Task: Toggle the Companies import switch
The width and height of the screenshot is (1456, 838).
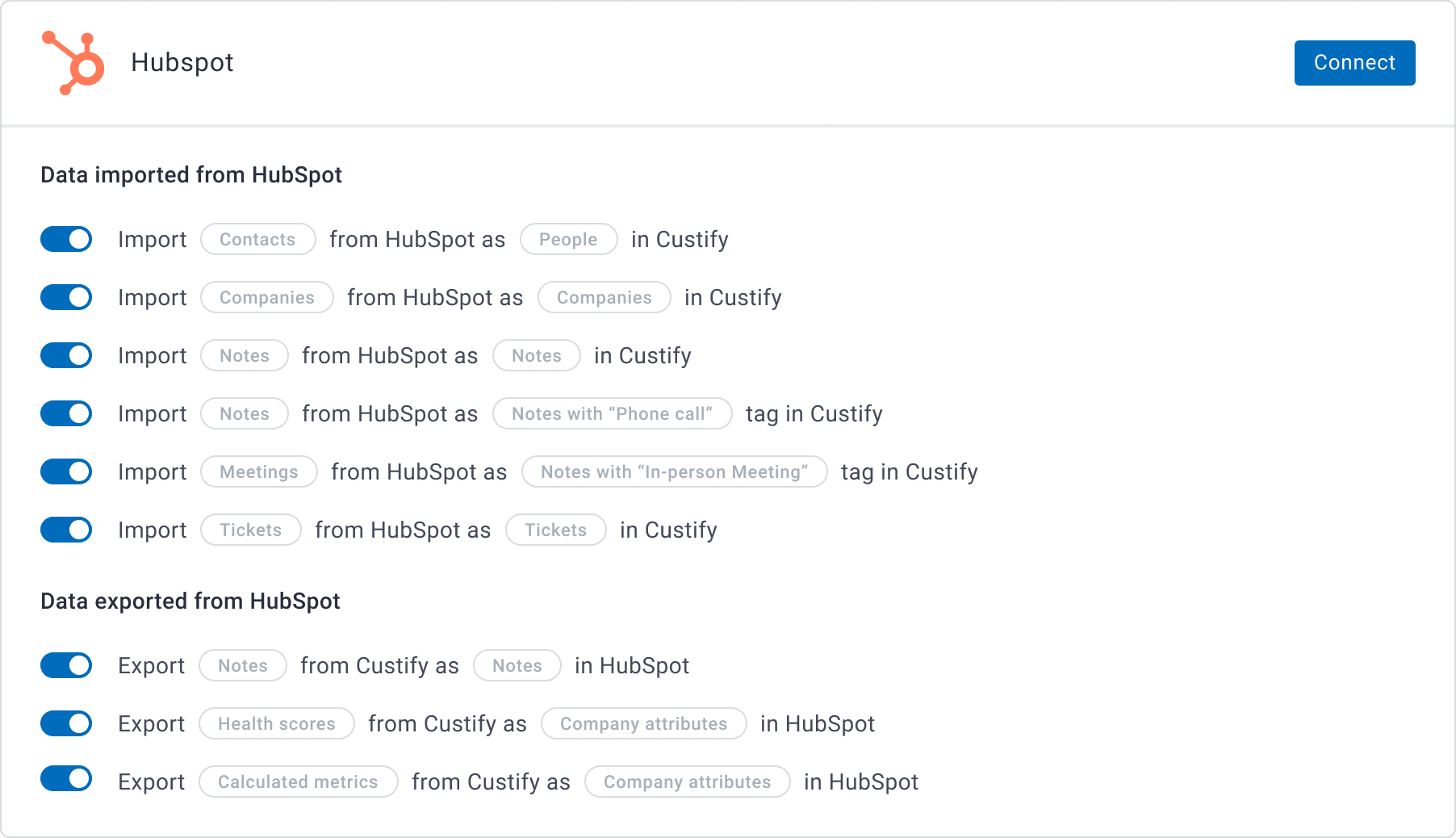Action: point(66,297)
